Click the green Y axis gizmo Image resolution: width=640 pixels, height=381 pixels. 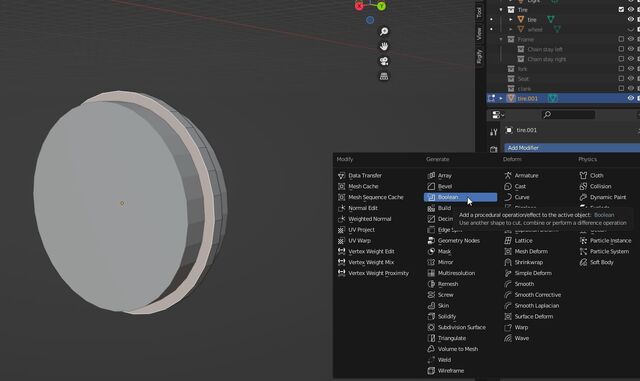[381, 6]
